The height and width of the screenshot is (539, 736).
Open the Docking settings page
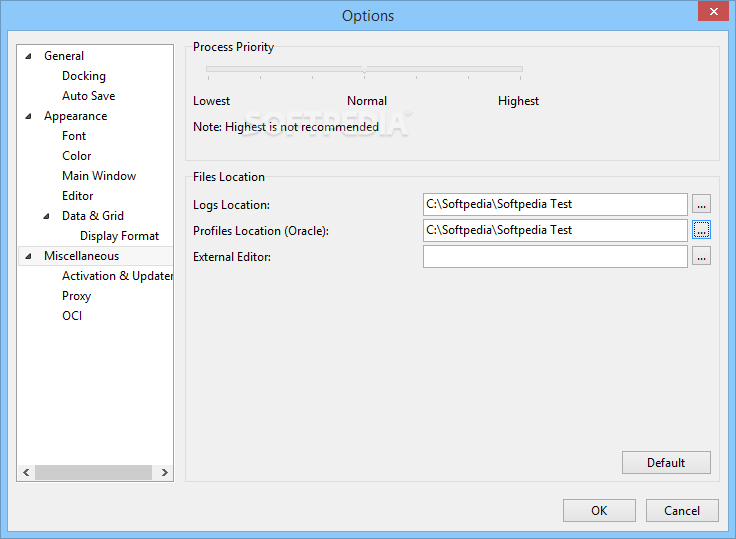click(84, 76)
